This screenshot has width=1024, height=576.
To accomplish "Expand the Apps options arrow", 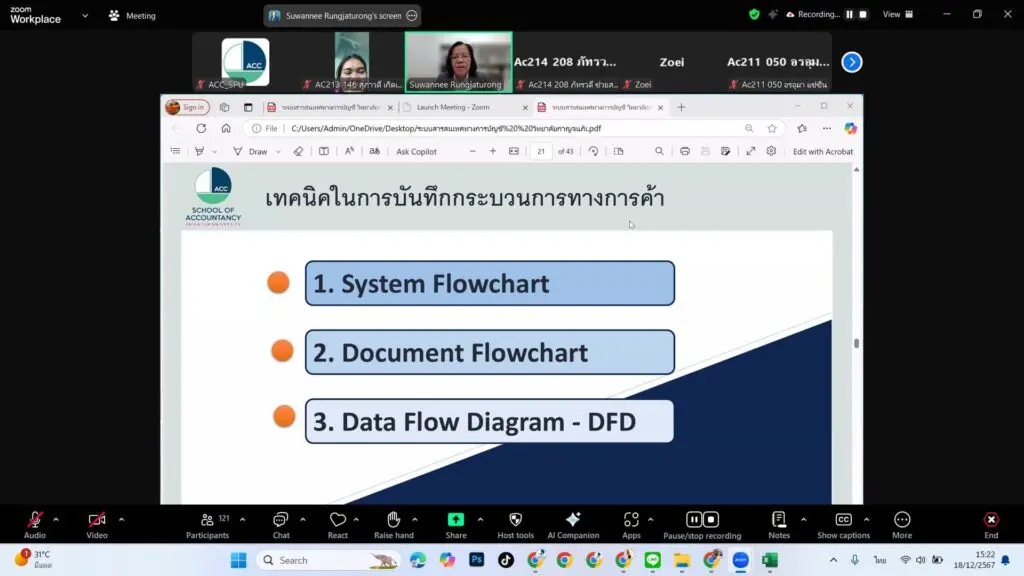I will (x=650, y=520).
